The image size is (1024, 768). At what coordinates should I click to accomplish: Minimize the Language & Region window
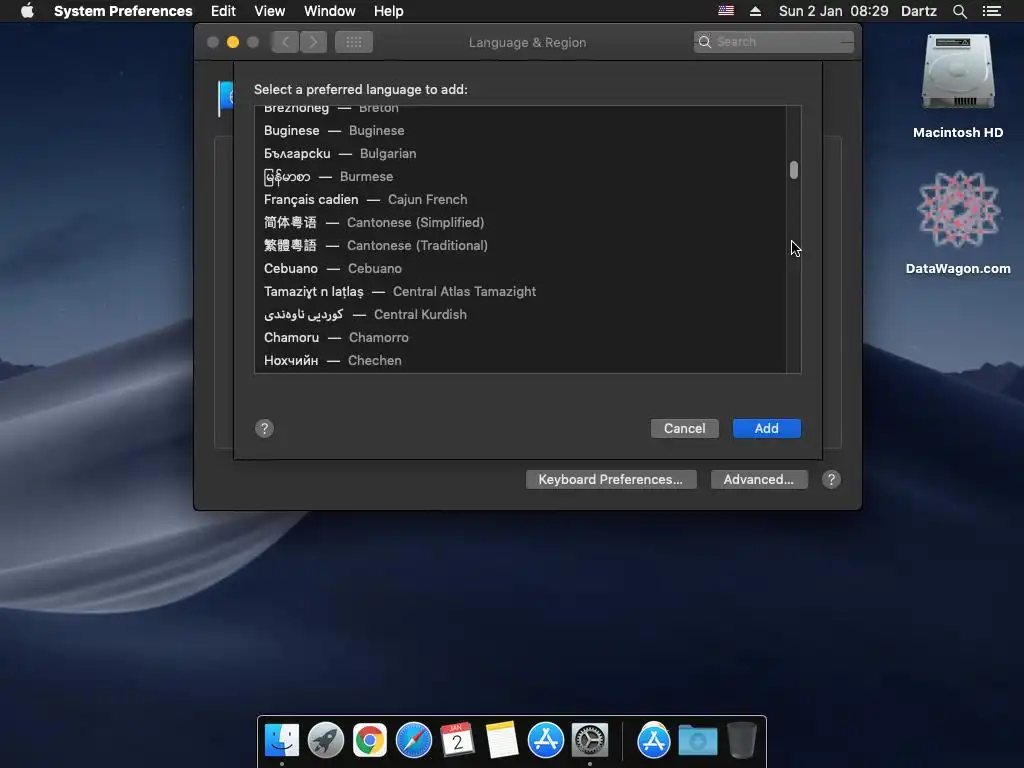[232, 42]
